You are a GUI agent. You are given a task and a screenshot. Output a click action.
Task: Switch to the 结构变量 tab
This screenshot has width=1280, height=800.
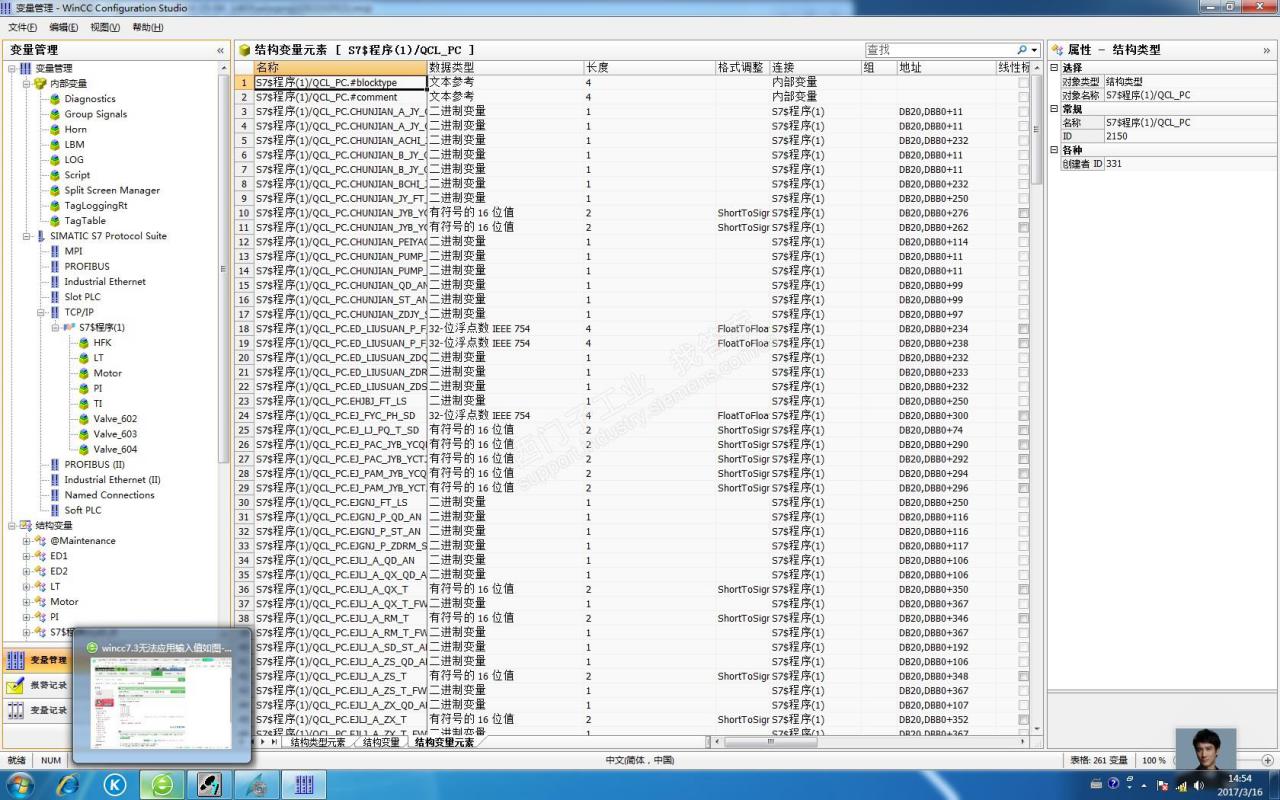tap(381, 742)
